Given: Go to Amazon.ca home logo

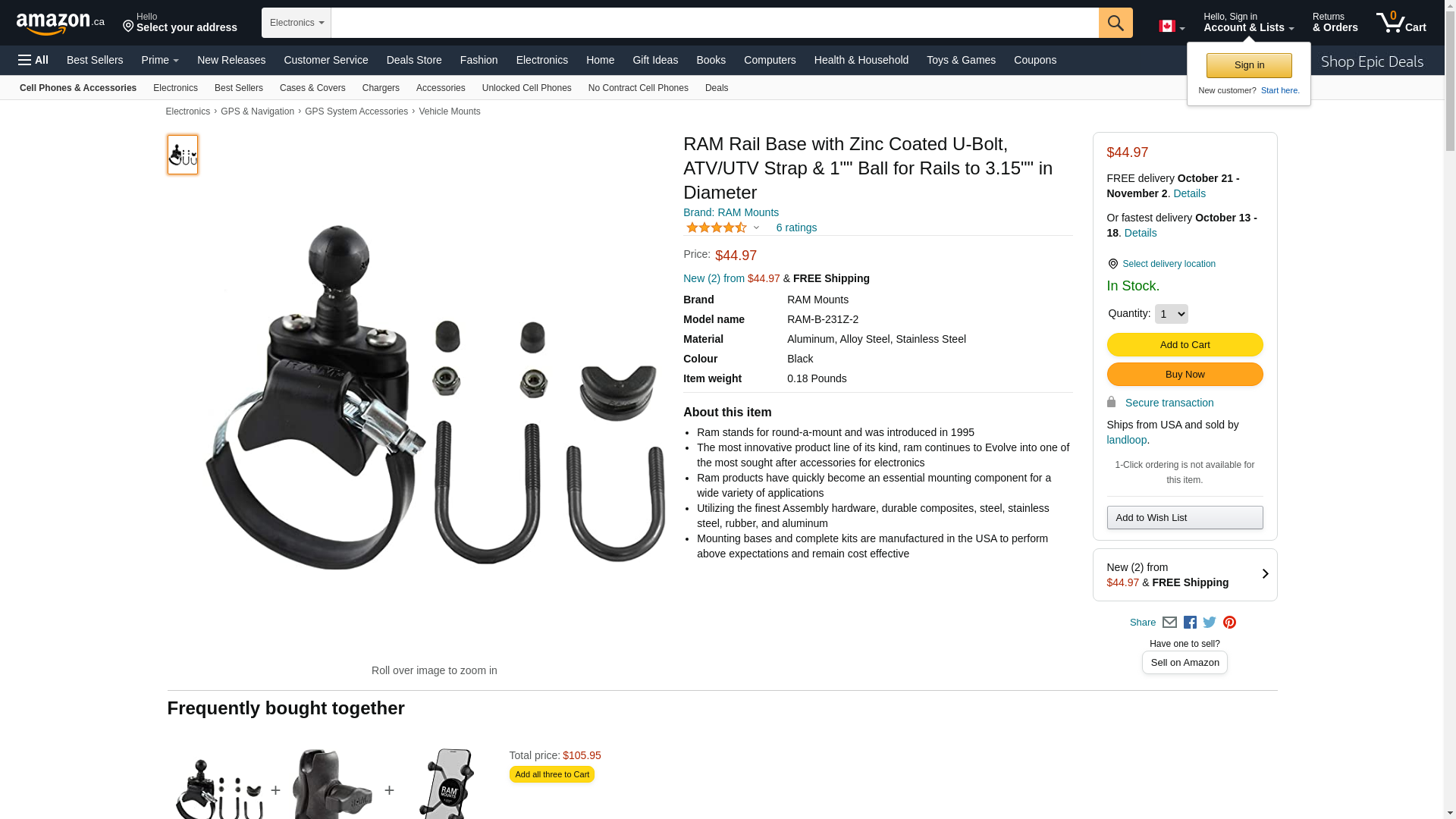Looking at the screenshot, I should 61,24.
